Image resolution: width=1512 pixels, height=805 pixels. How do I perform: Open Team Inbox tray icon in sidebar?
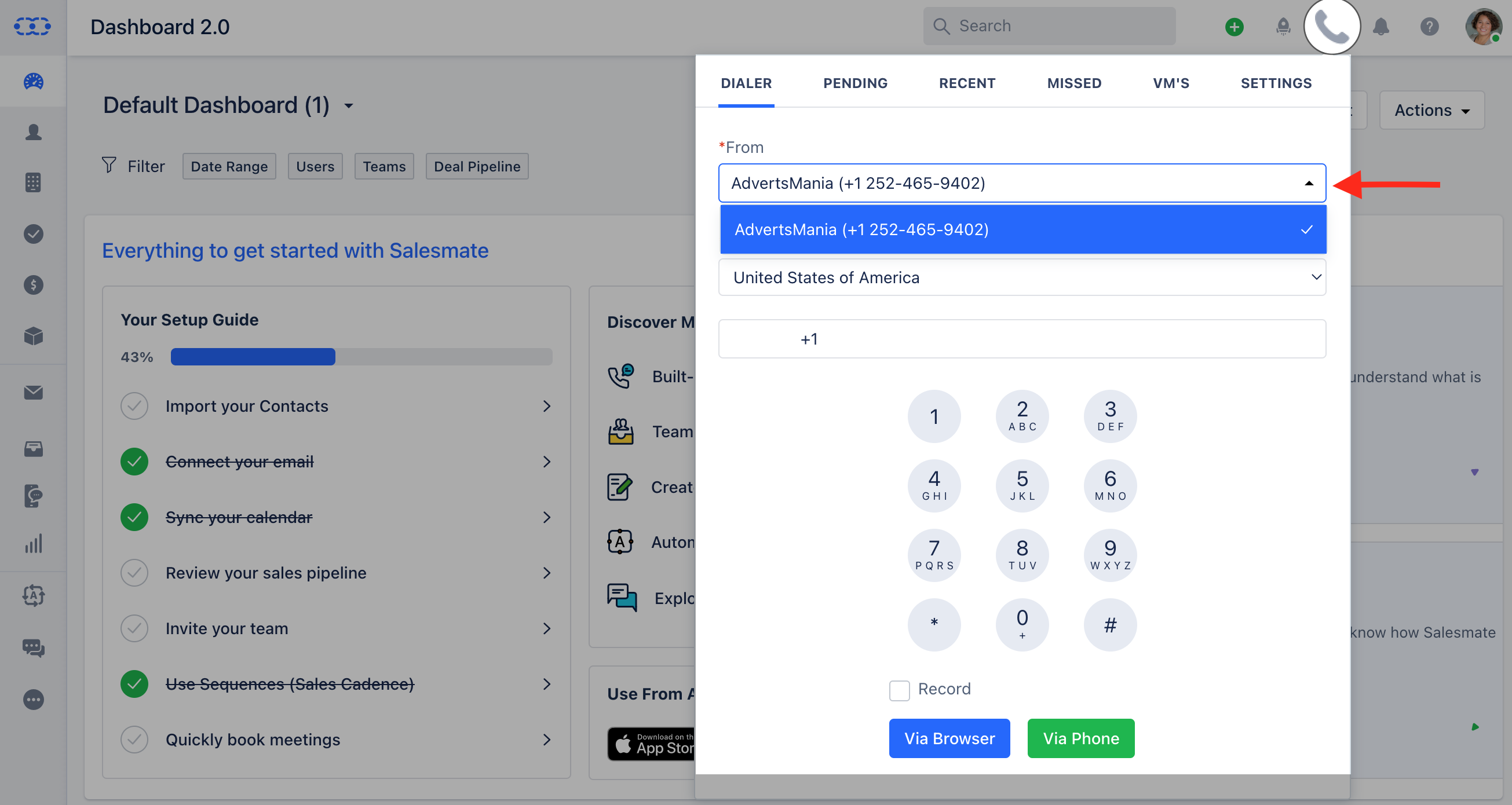pos(34,448)
